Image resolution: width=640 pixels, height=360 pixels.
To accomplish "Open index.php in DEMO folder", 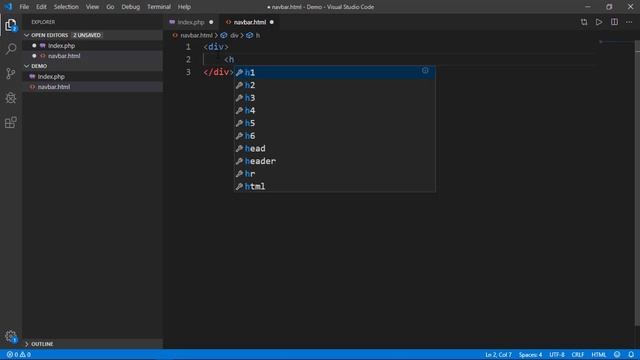I will [92, 76].
